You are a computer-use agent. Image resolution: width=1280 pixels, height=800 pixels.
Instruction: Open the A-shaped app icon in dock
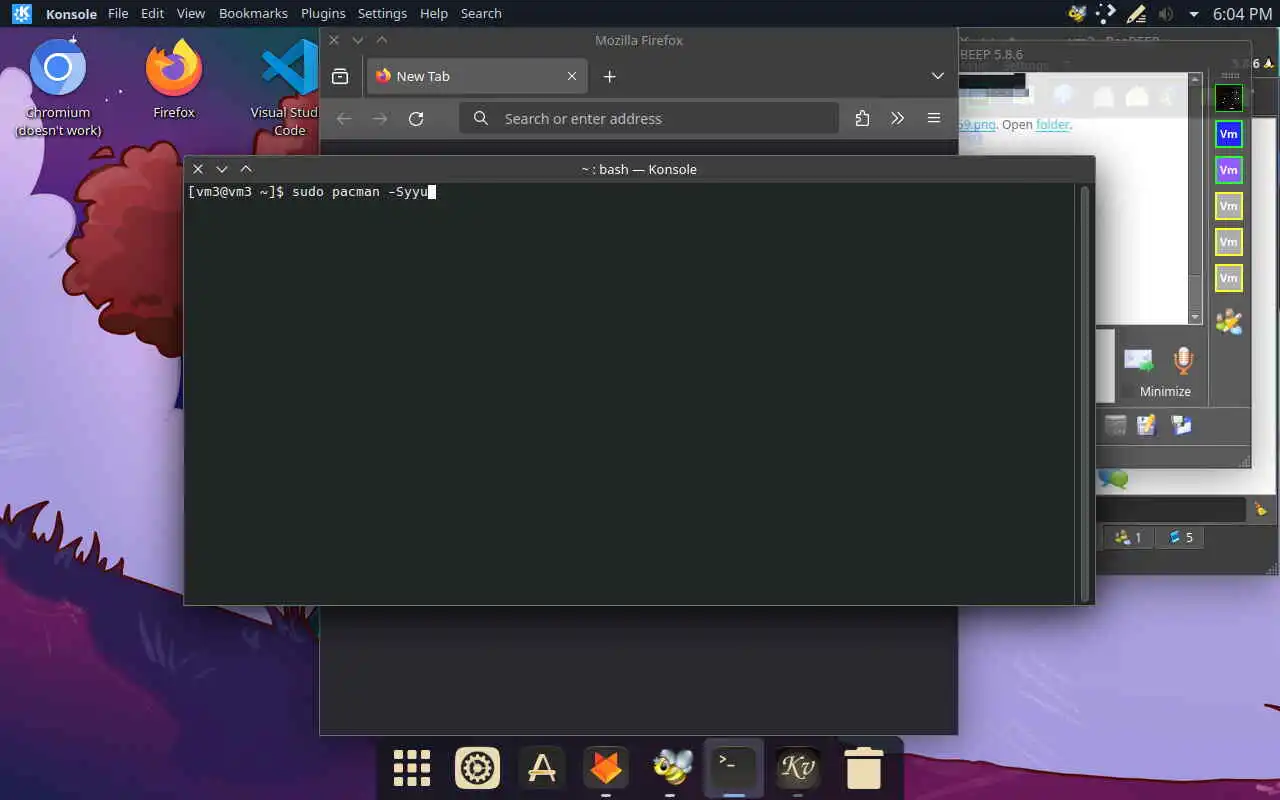click(541, 768)
